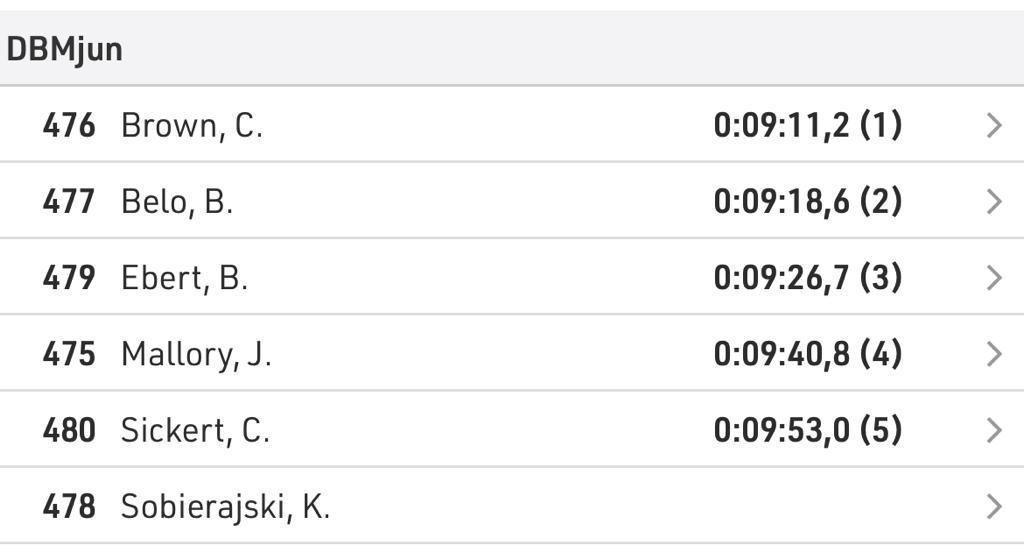This screenshot has width=1024, height=553.
Task: Select the time 0:09:18,6 (2)
Action: pyautogui.click(x=807, y=202)
